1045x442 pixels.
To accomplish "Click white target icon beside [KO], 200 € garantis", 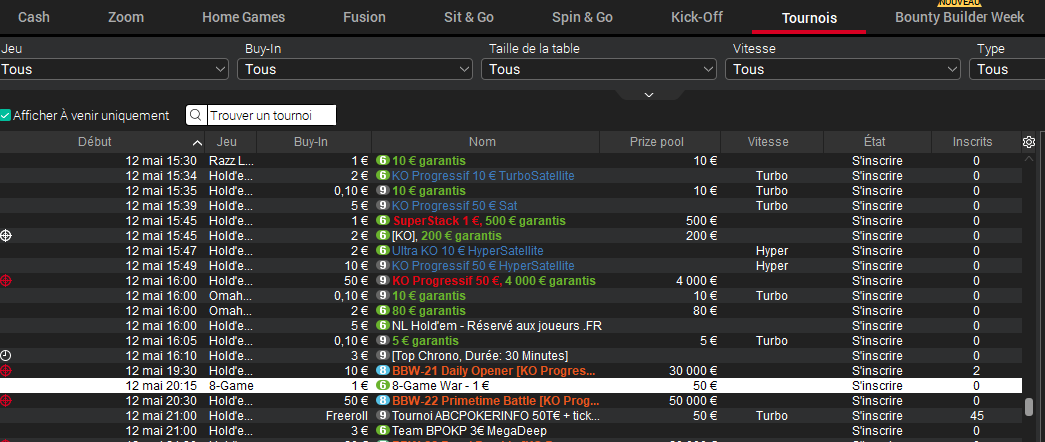I will tap(6, 235).
